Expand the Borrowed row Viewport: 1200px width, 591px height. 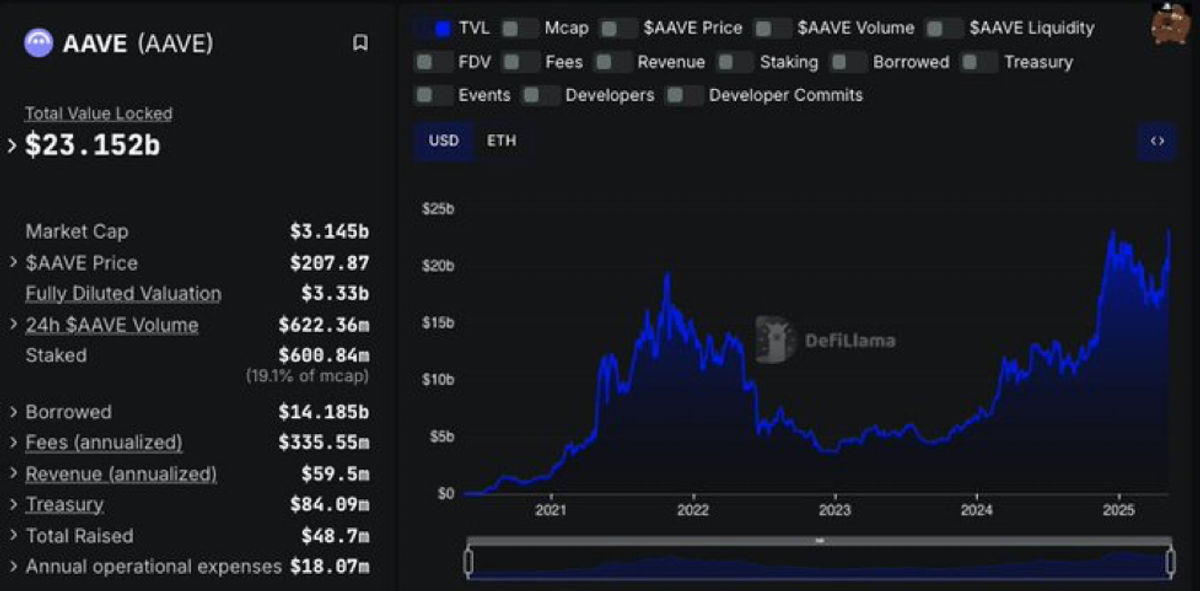(12, 412)
